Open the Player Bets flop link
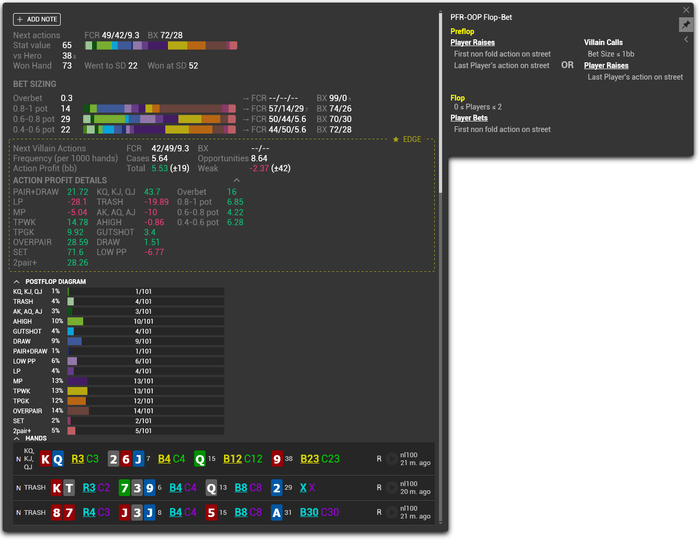 click(x=469, y=118)
